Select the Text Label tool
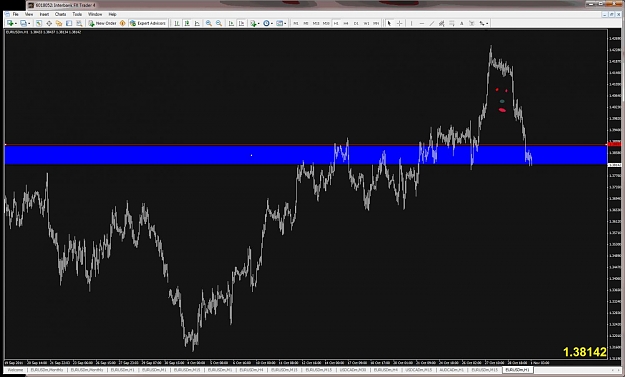This screenshot has height=377, width=625. 472,24
